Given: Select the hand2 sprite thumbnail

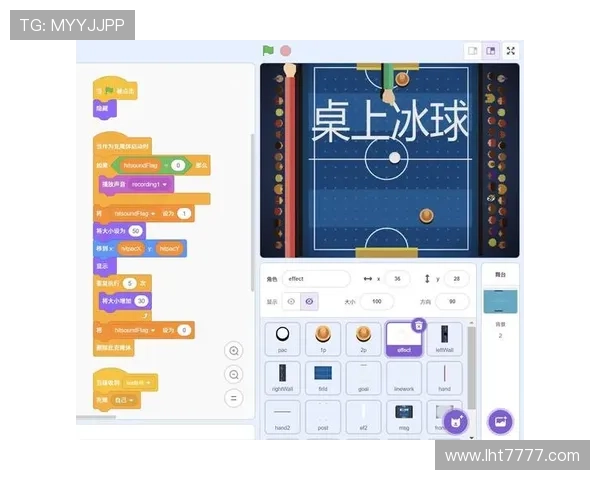Looking at the screenshot, I should pos(282,417).
